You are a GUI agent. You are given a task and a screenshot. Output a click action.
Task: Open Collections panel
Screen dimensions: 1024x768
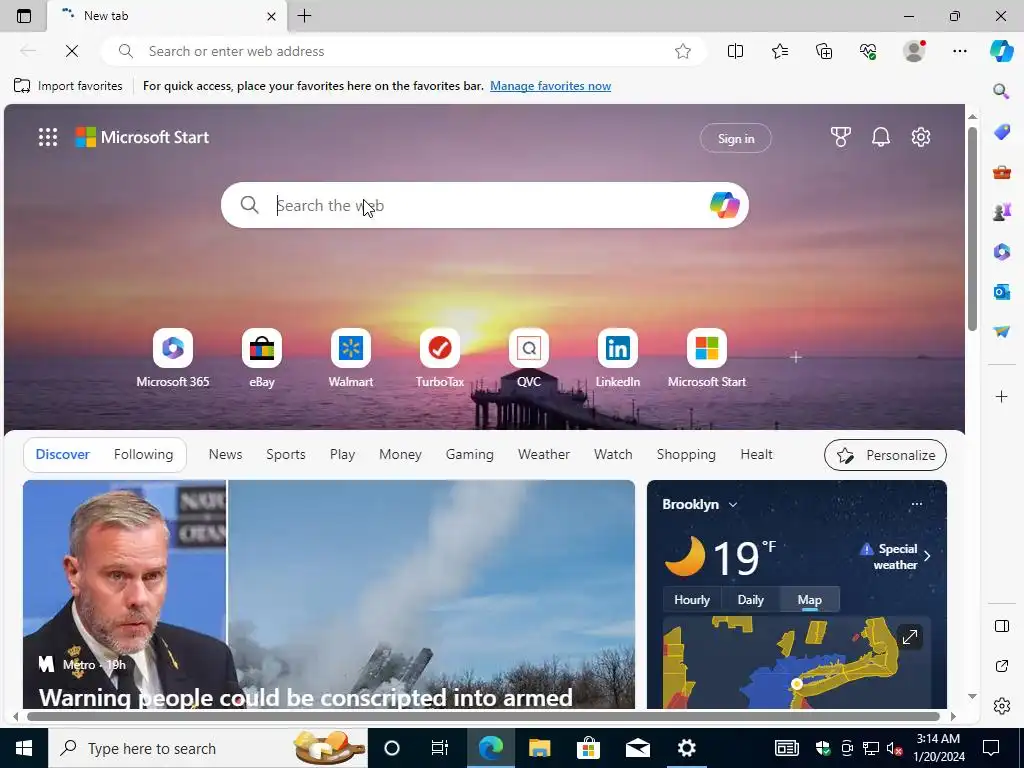(824, 51)
